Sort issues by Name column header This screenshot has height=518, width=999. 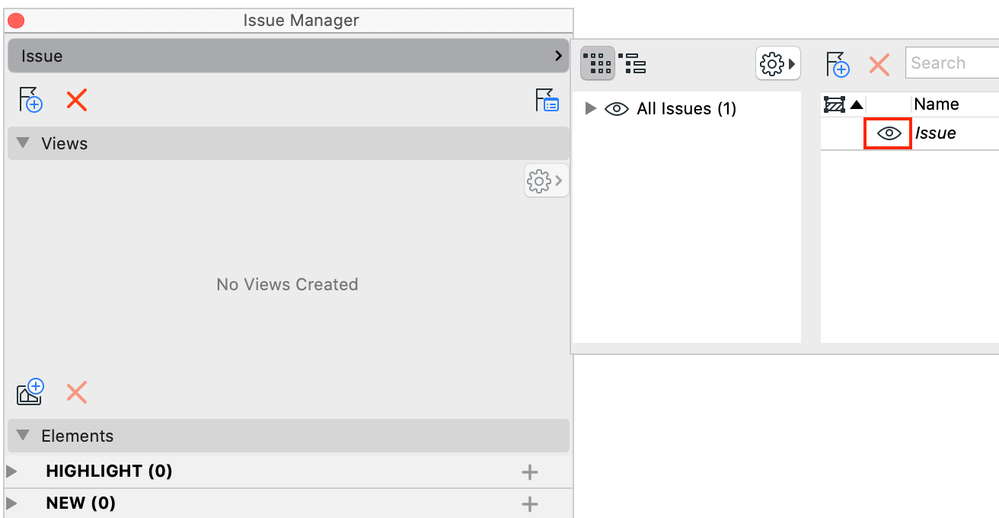pyautogui.click(x=936, y=104)
